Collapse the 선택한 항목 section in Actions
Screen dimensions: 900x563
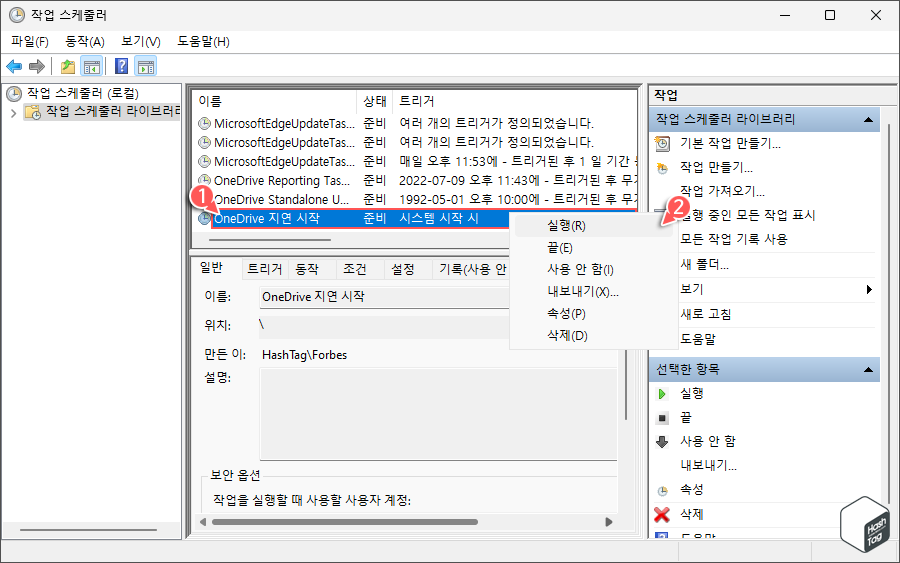point(868,370)
